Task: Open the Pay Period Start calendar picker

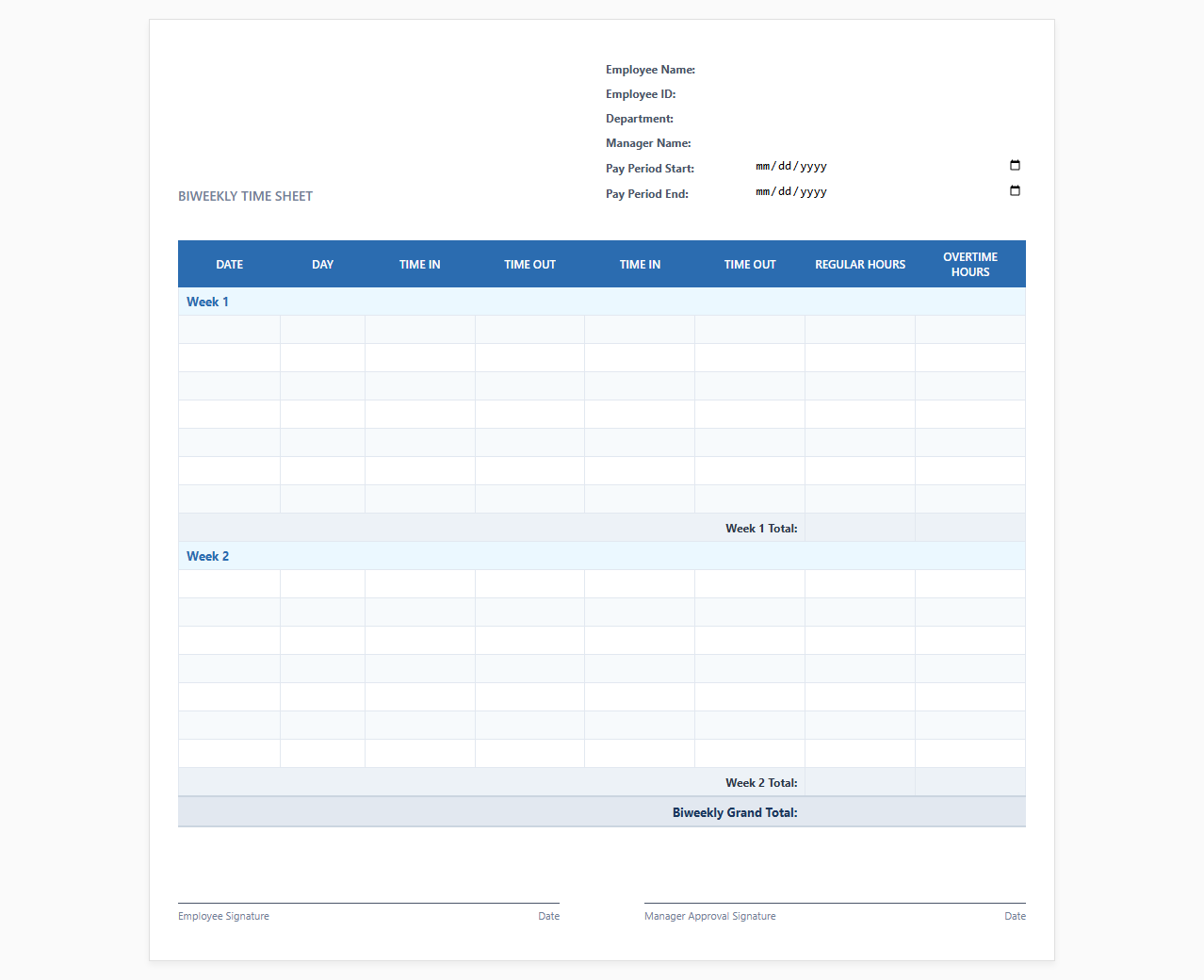Action: click(1015, 166)
